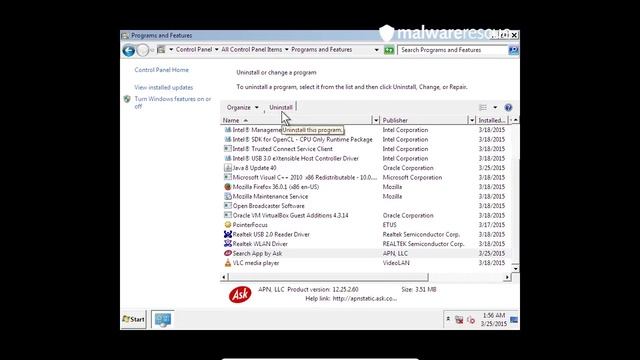Click the change view icon
The image size is (640, 360).
pos(483,107)
